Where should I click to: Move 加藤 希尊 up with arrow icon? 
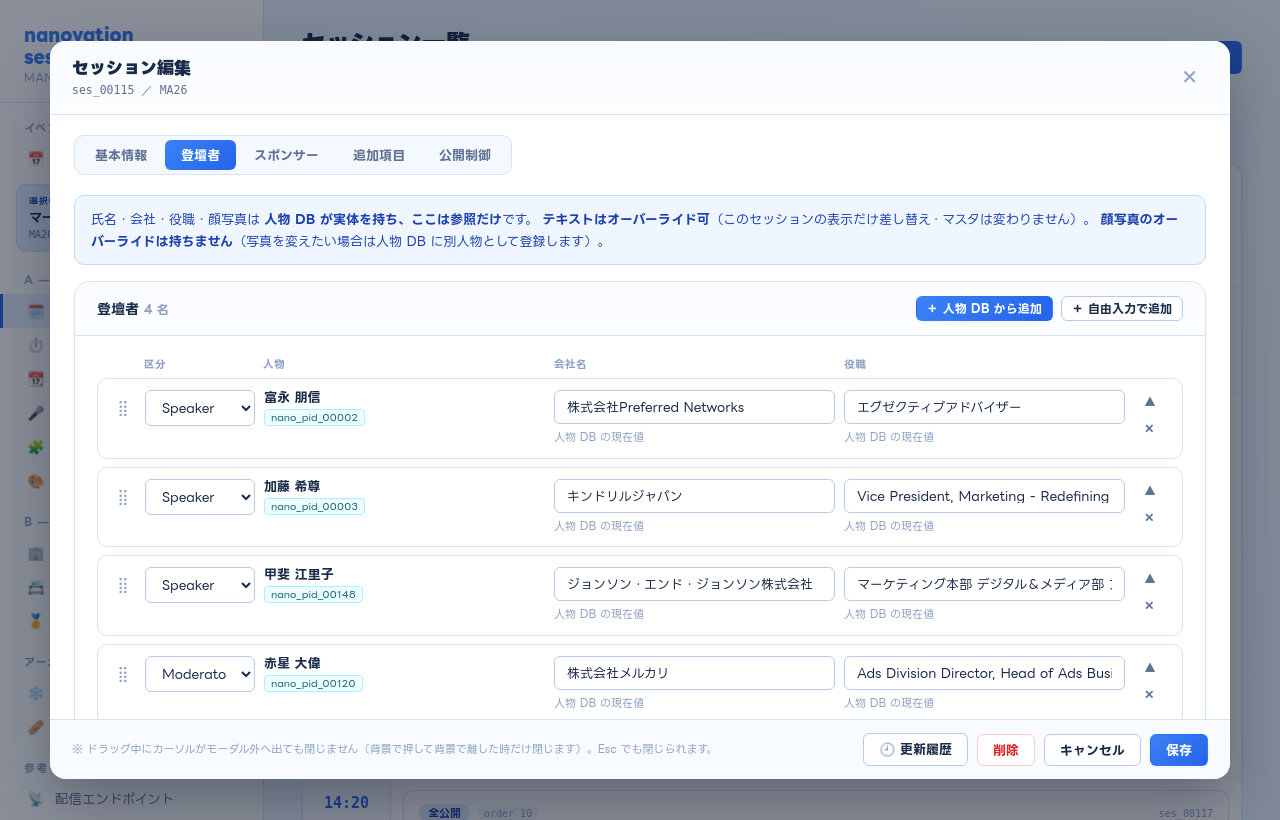coord(1149,490)
